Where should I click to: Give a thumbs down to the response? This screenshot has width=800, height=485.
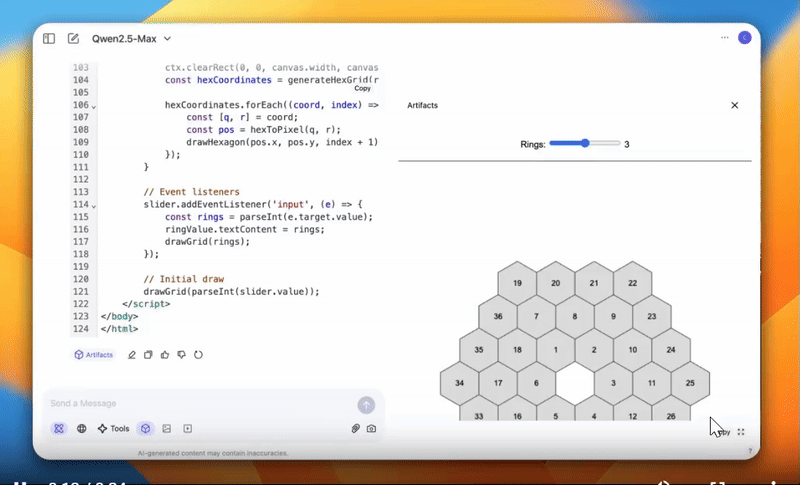point(182,354)
